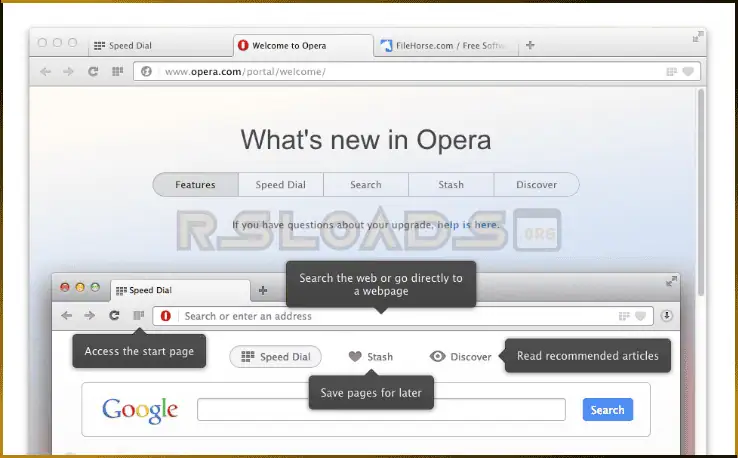Image resolution: width=738 pixels, height=458 pixels.
Task: Click "Search the web or go directly" tooltip
Action: pyautogui.click(x=381, y=284)
